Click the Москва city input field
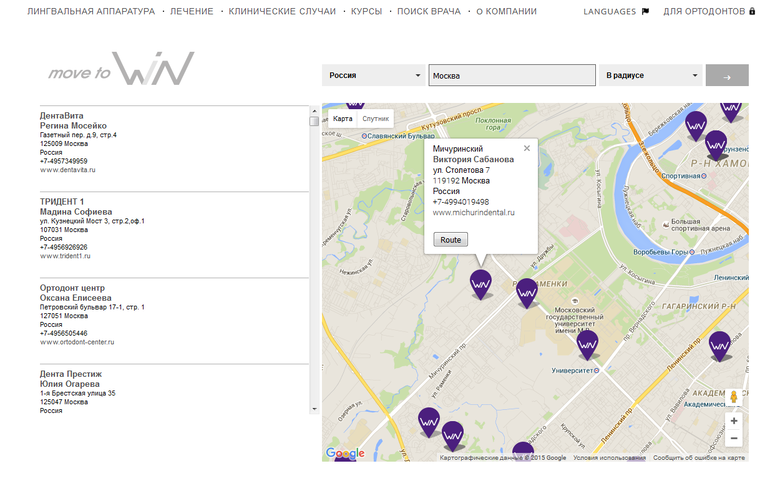Viewport: 770px width, 481px height. [512, 75]
